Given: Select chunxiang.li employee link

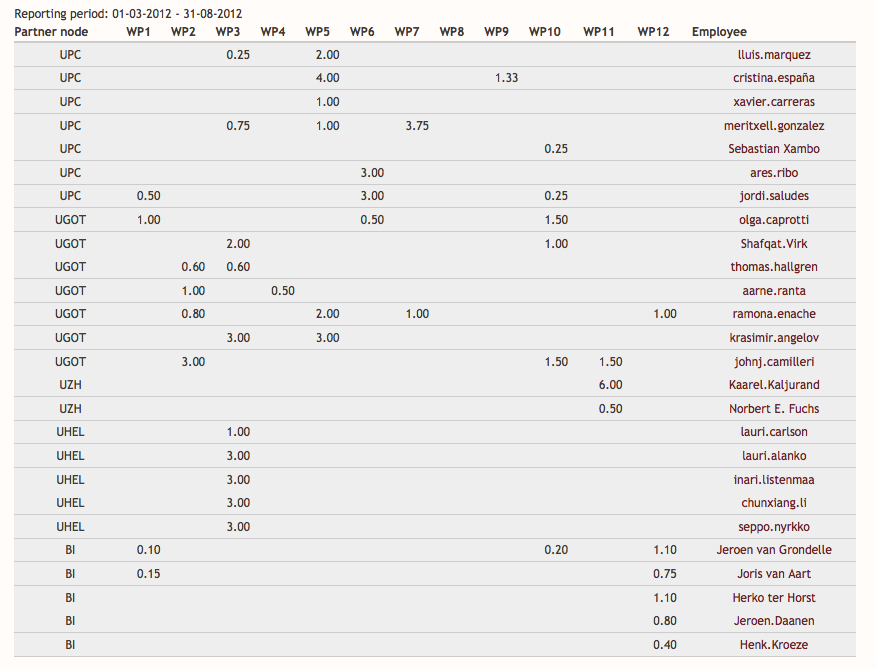Looking at the screenshot, I should tap(774, 503).
